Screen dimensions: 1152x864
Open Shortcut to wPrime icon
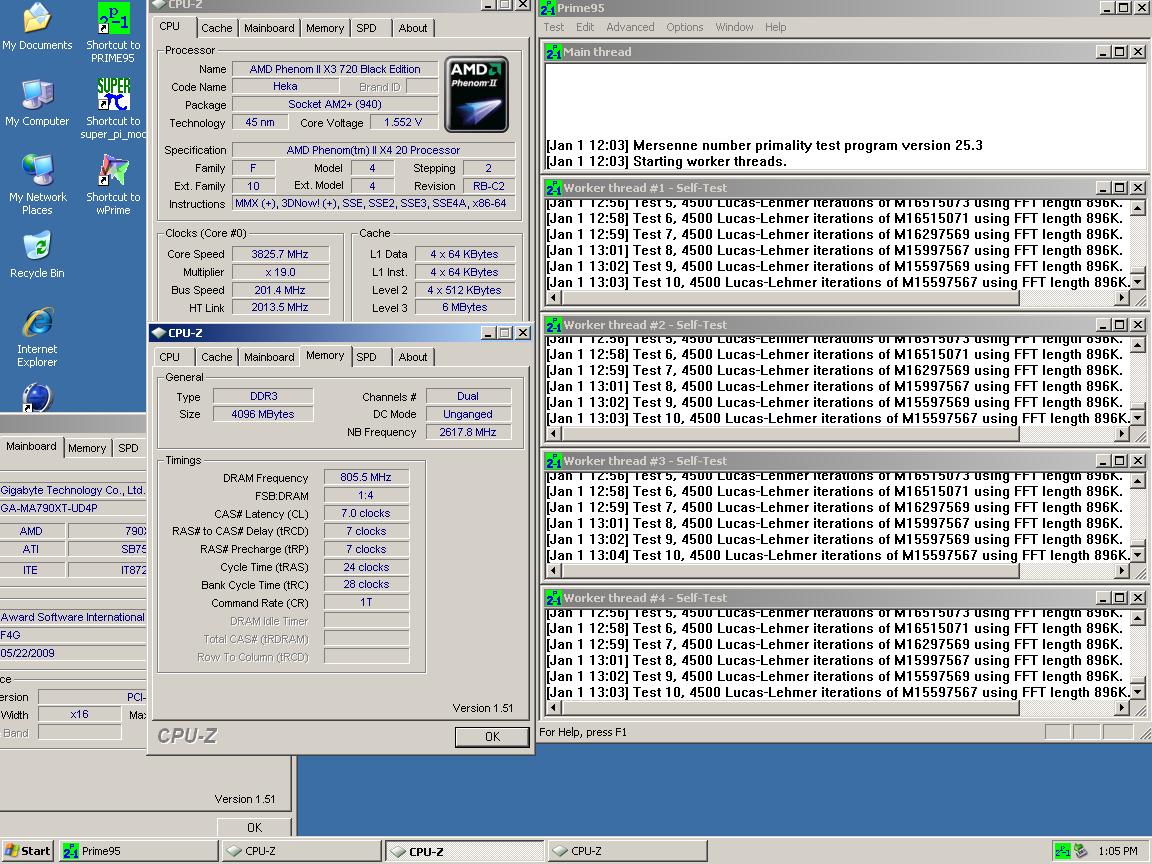click(x=113, y=171)
